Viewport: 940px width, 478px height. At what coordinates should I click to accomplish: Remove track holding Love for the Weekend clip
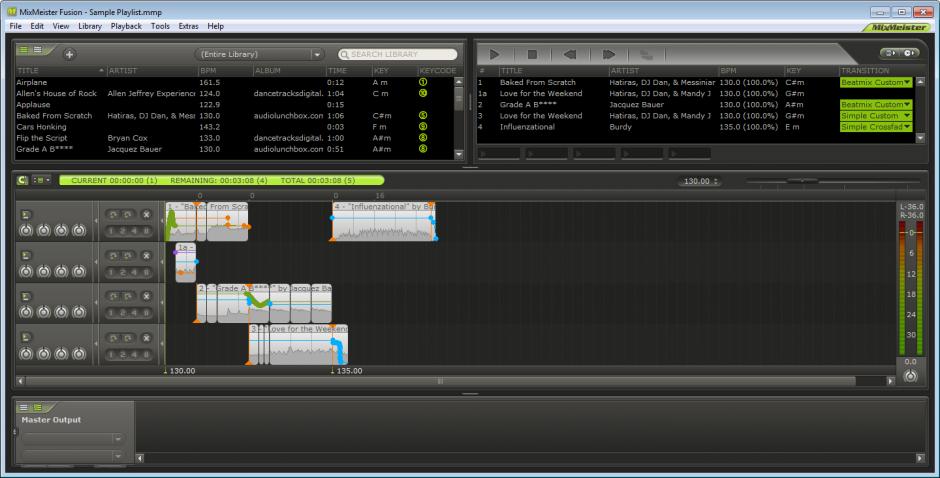[x=146, y=338]
